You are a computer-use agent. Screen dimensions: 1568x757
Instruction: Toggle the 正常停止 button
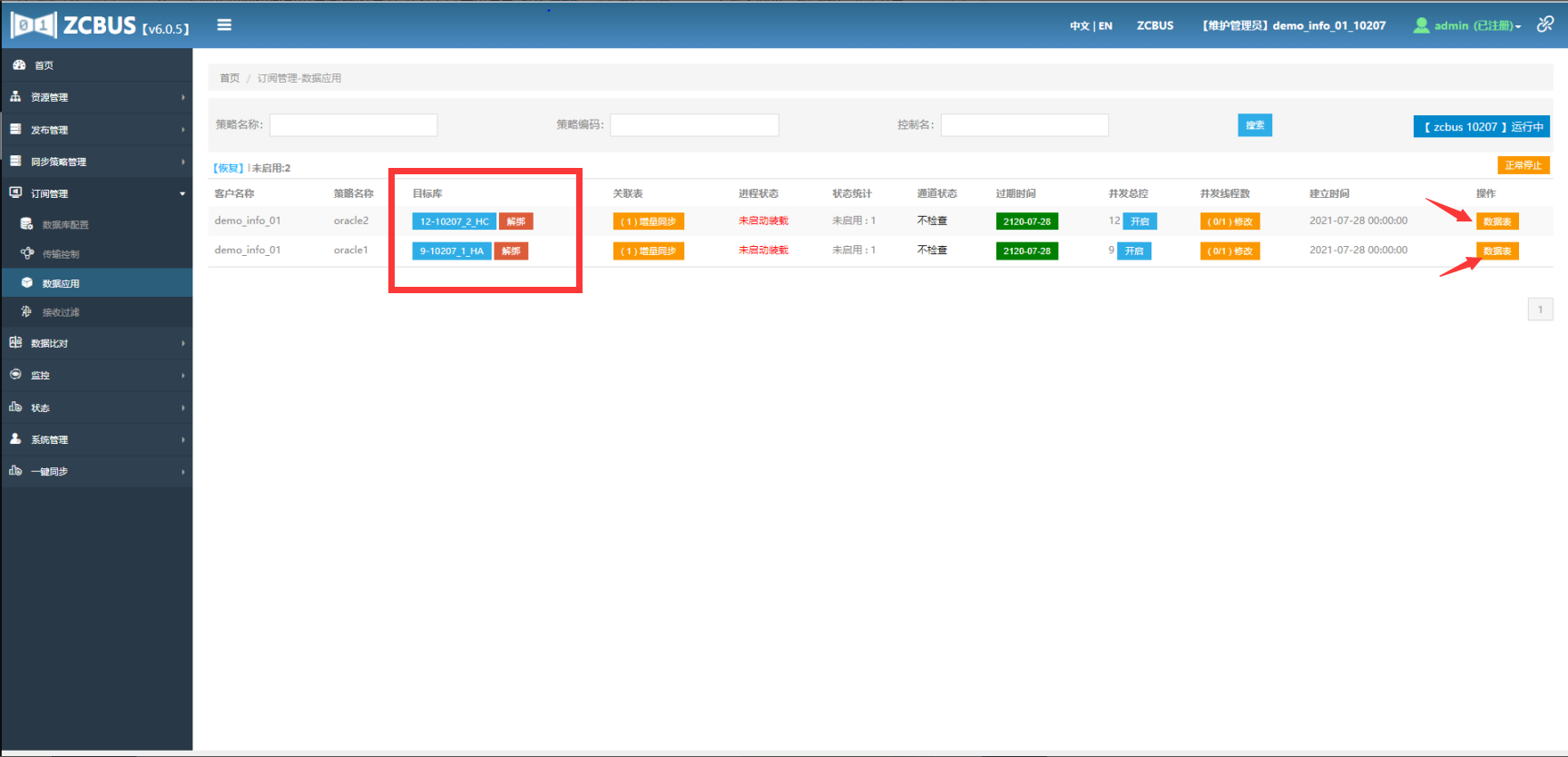click(1523, 165)
